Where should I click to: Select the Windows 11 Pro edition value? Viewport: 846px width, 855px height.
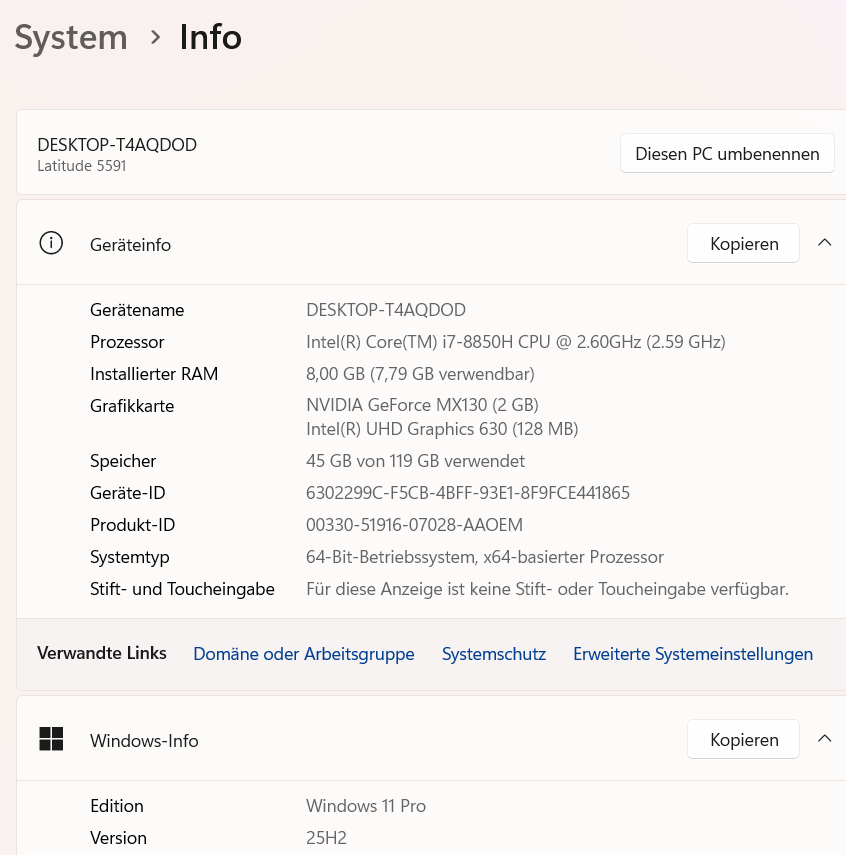click(365, 806)
